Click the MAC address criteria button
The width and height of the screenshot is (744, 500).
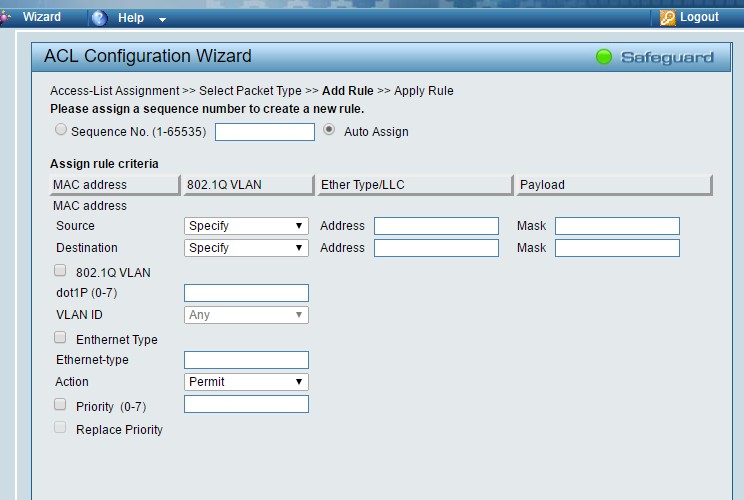coord(115,185)
